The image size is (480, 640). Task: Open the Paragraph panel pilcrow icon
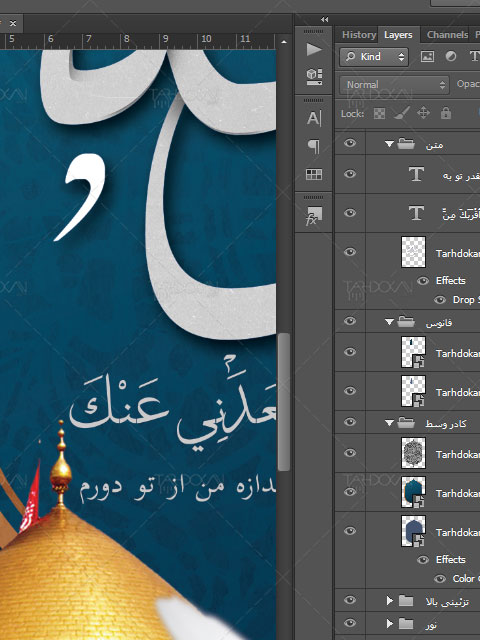point(314,146)
